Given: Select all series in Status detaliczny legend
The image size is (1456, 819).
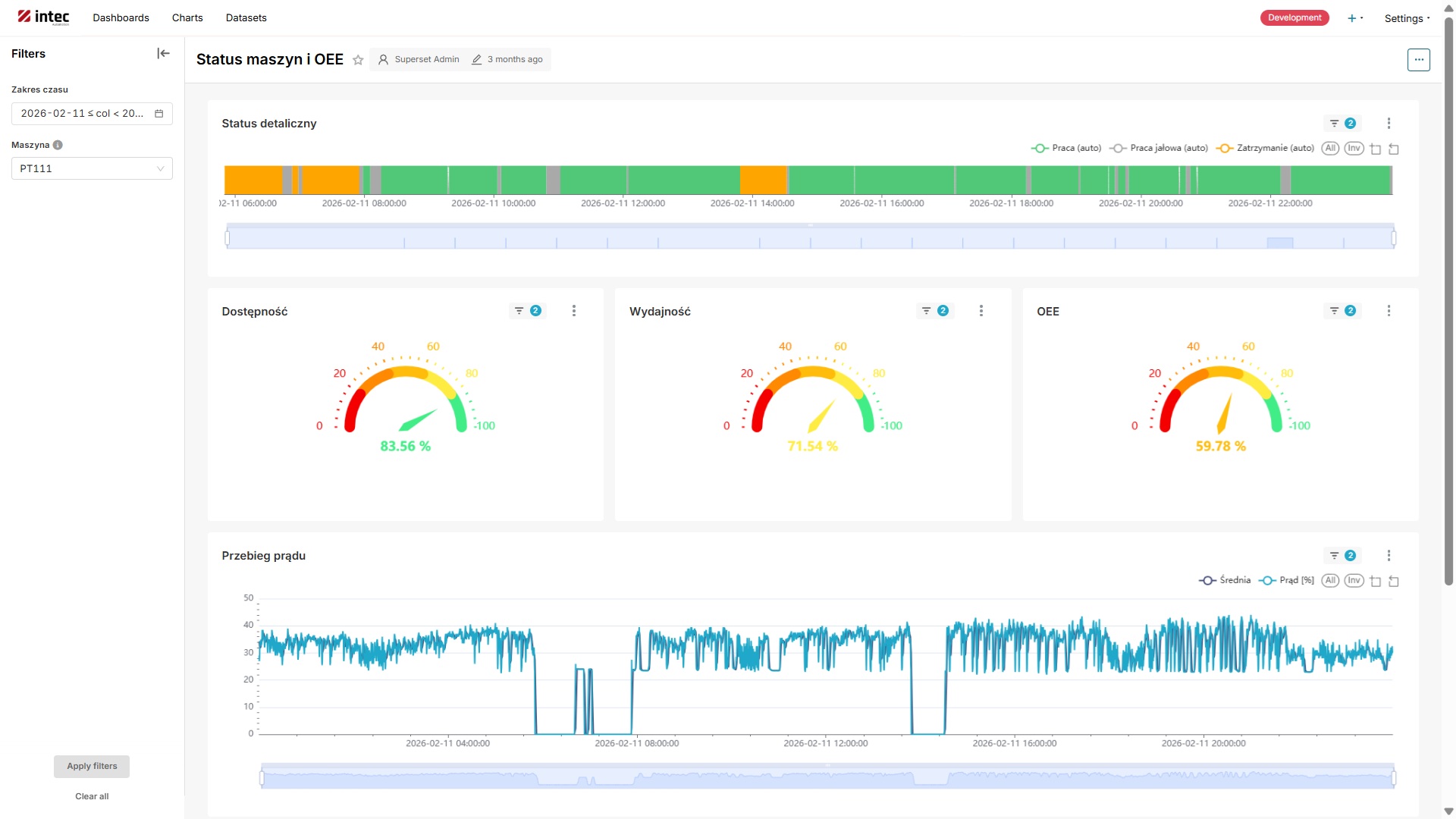Looking at the screenshot, I should (1330, 149).
